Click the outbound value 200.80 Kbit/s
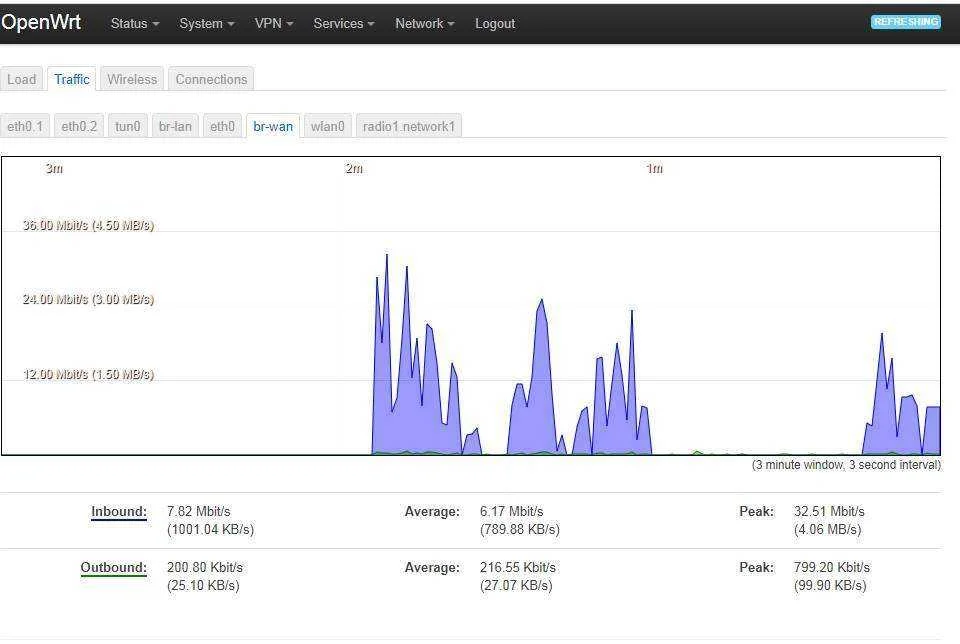 point(204,567)
